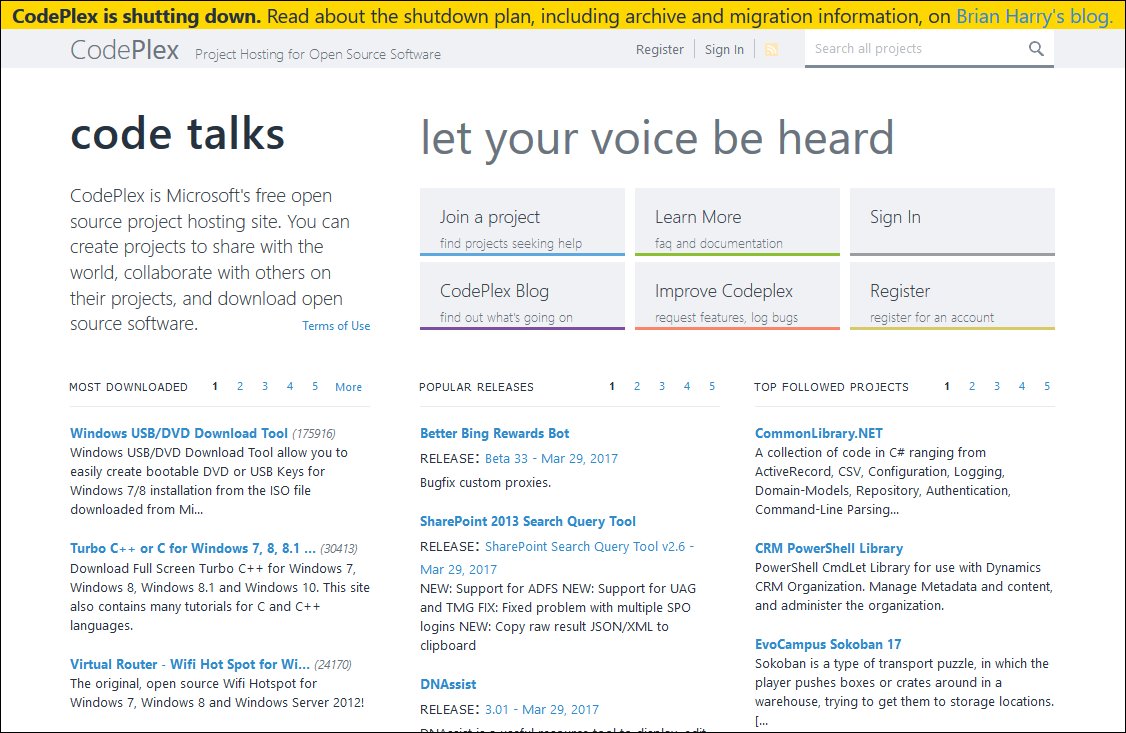The image size is (1126, 733).
Task: Open the CommonLibrary.NET project
Action: (819, 433)
